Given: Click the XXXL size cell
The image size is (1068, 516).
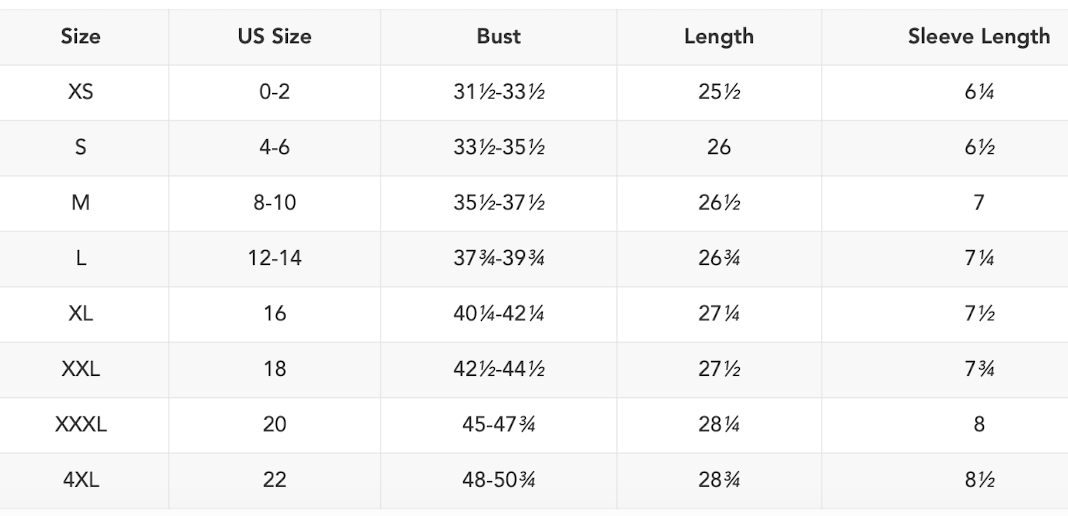Looking at the screenshot, I should click(x=80, y=424).
